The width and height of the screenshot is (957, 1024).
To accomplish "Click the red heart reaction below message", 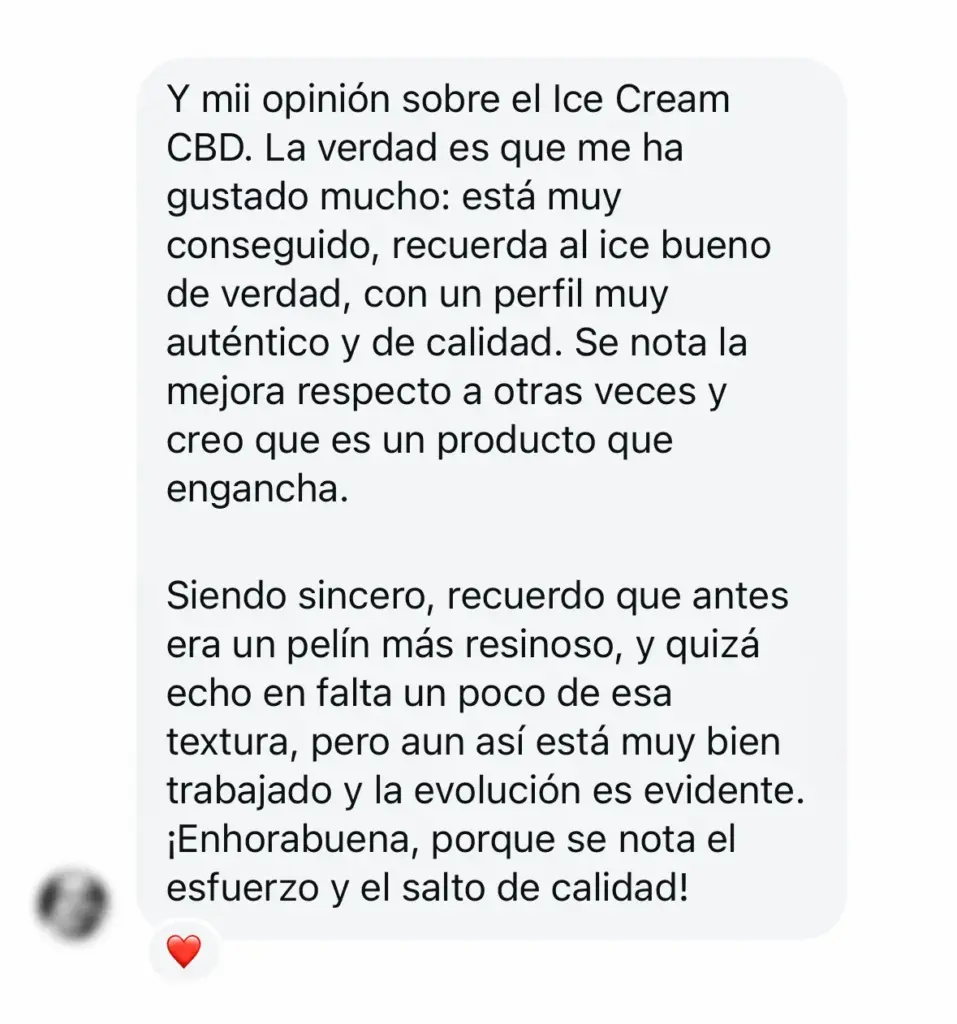I will pos(184,951).
